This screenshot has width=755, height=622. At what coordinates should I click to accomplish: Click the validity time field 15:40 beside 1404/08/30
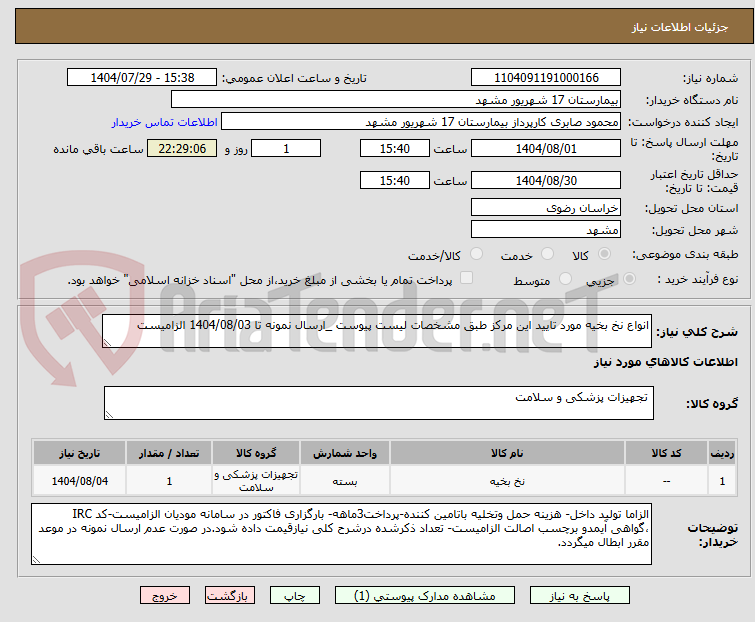coord(394,181)
